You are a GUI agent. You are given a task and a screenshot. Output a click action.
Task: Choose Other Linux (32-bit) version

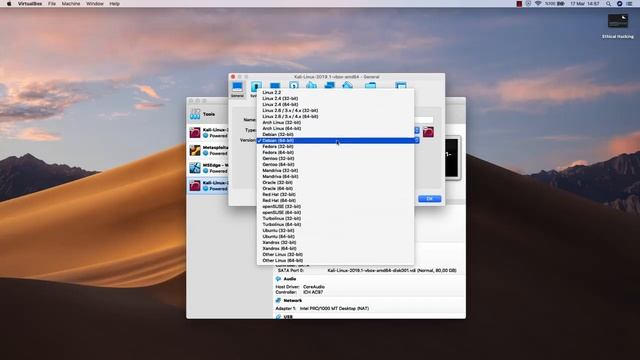(x=336, y=254)
